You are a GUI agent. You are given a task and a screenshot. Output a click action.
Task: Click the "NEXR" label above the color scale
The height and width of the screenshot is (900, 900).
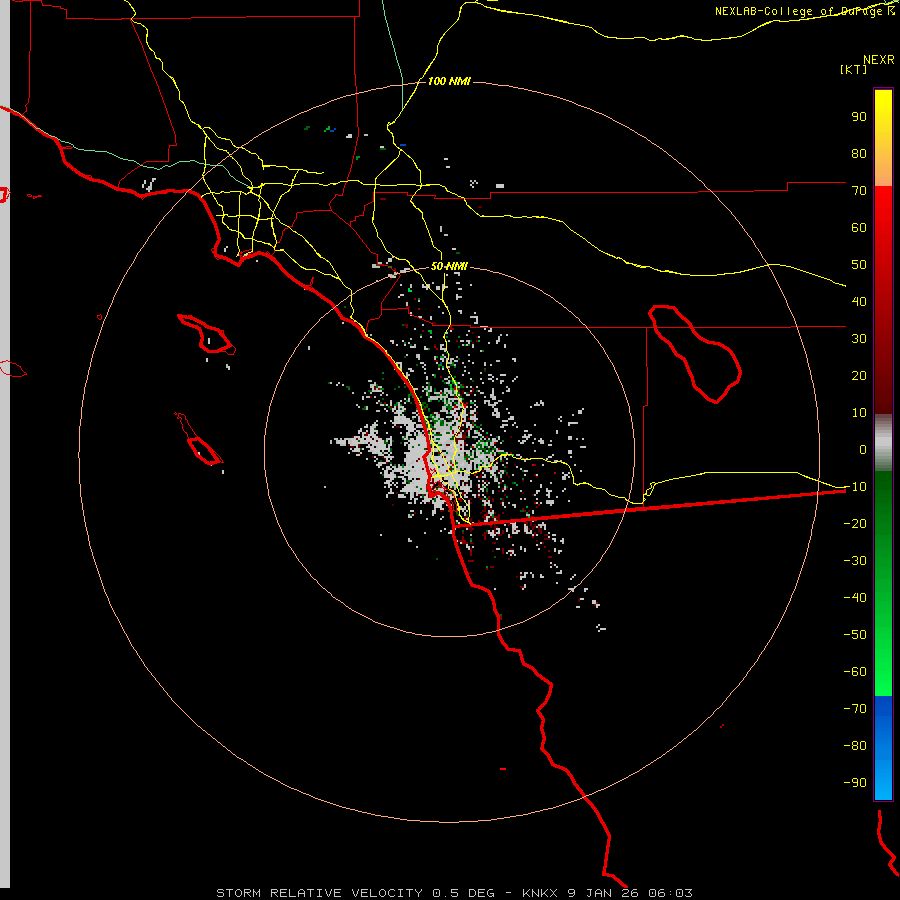[x=878, y=60]
